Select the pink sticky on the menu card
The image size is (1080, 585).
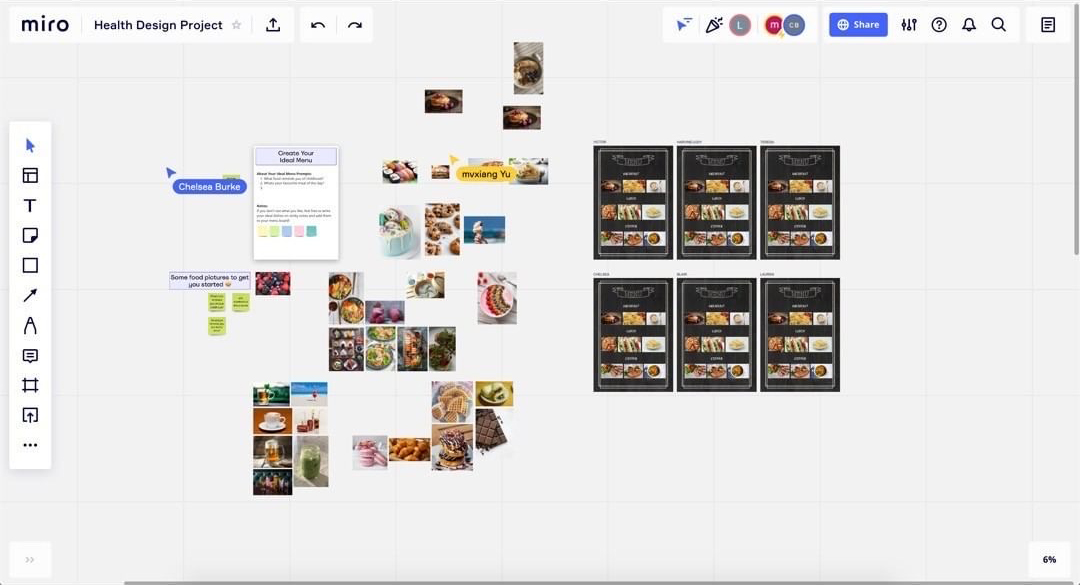299,232
